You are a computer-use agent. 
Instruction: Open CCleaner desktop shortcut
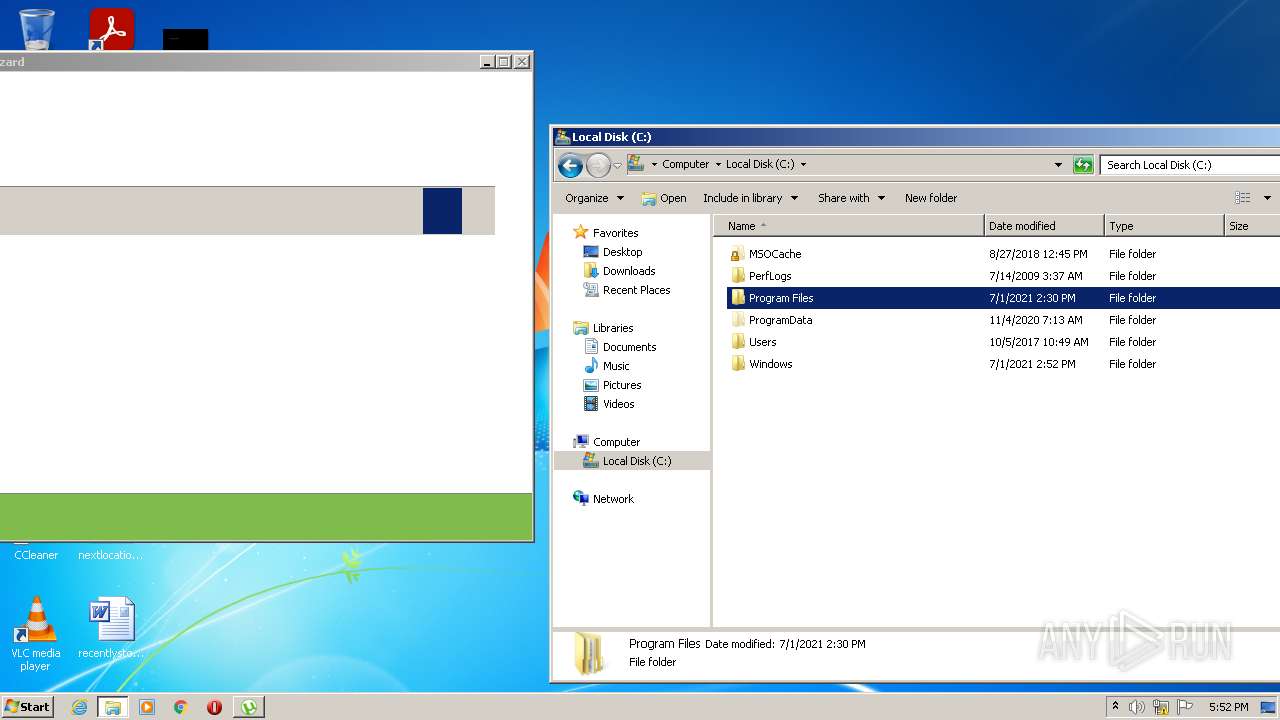[x=36, y=555]
